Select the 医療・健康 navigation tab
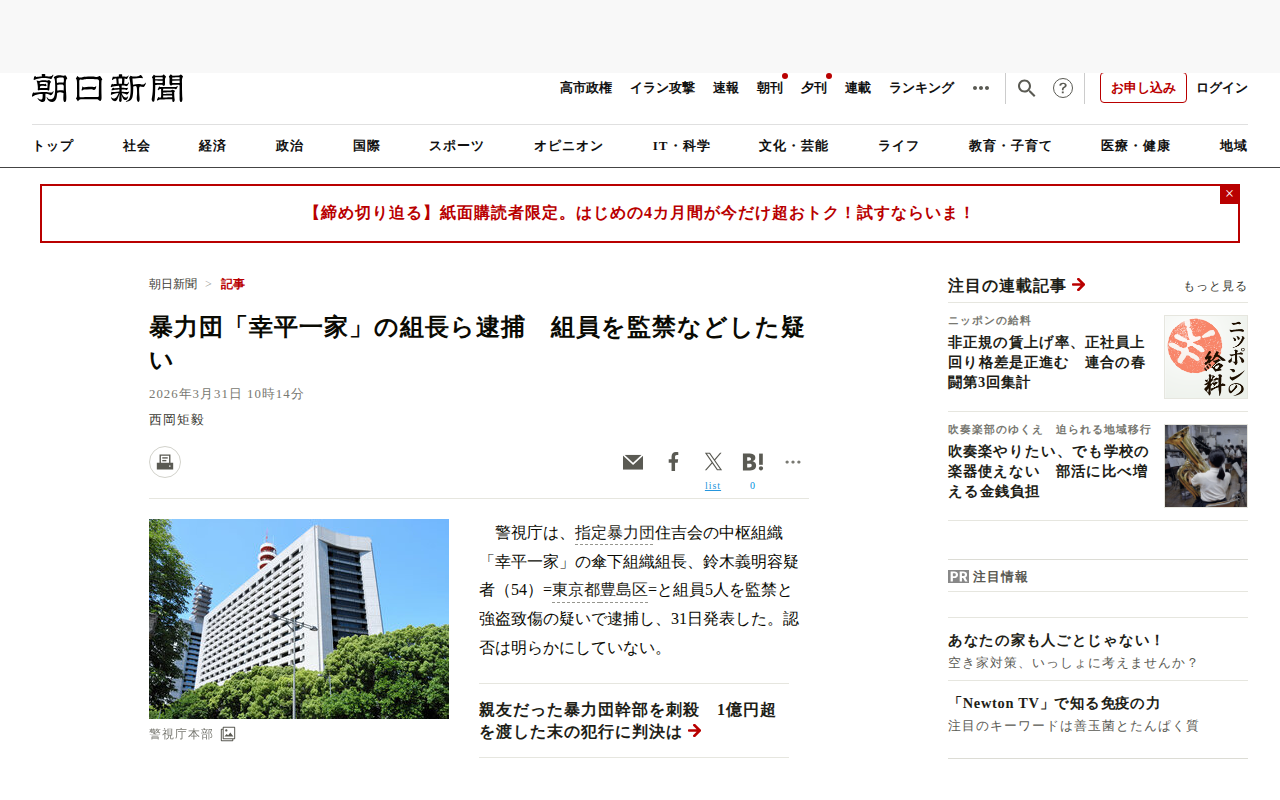Viewport: 1280px width, 800px height. 1136,146
